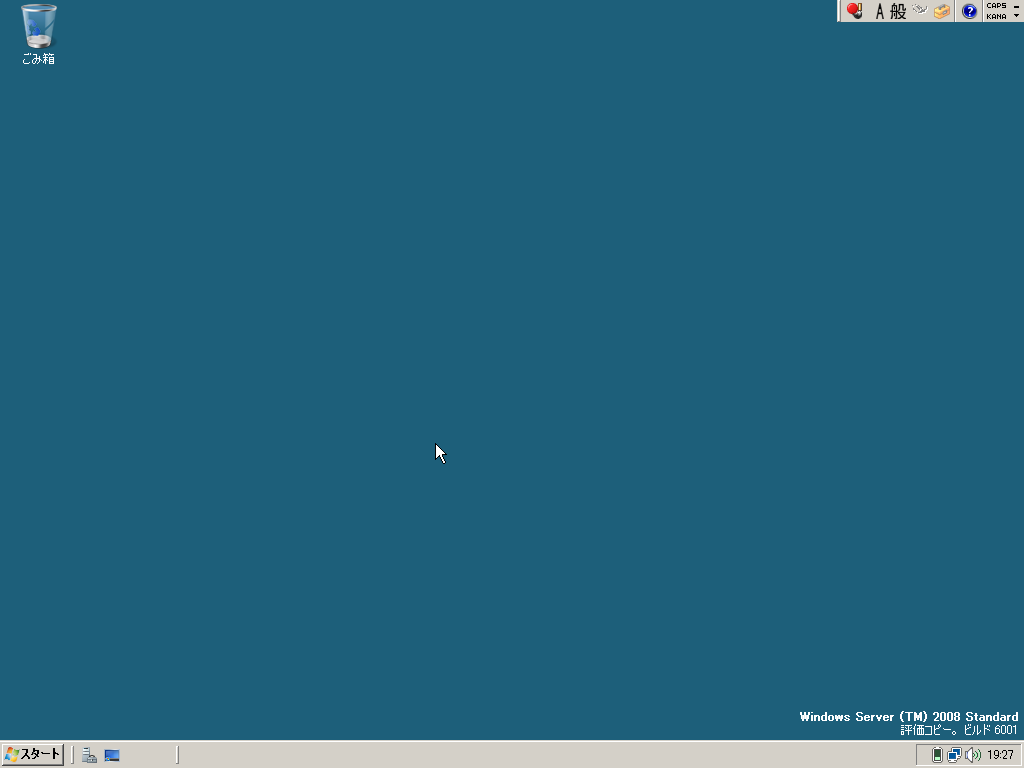Click the speaker volume tray icon

tap(972, 755)
